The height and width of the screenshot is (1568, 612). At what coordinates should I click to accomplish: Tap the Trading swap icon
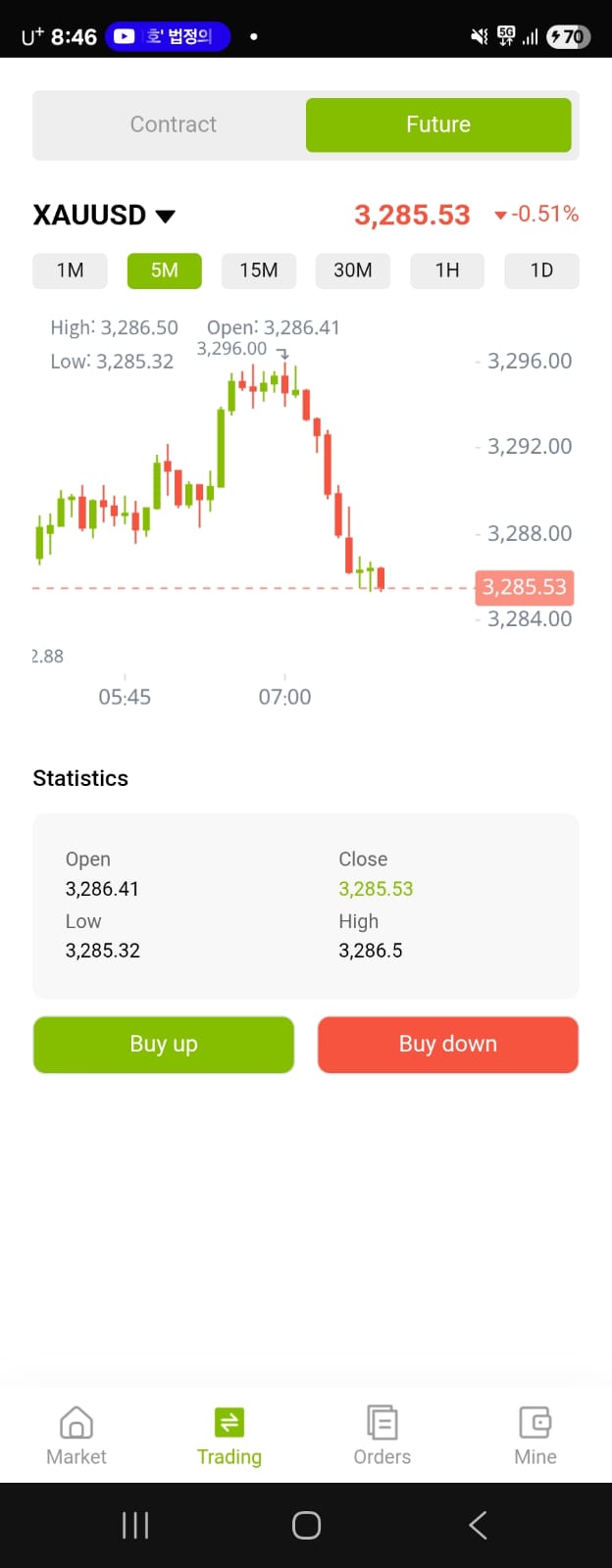tap(229, 1422)
